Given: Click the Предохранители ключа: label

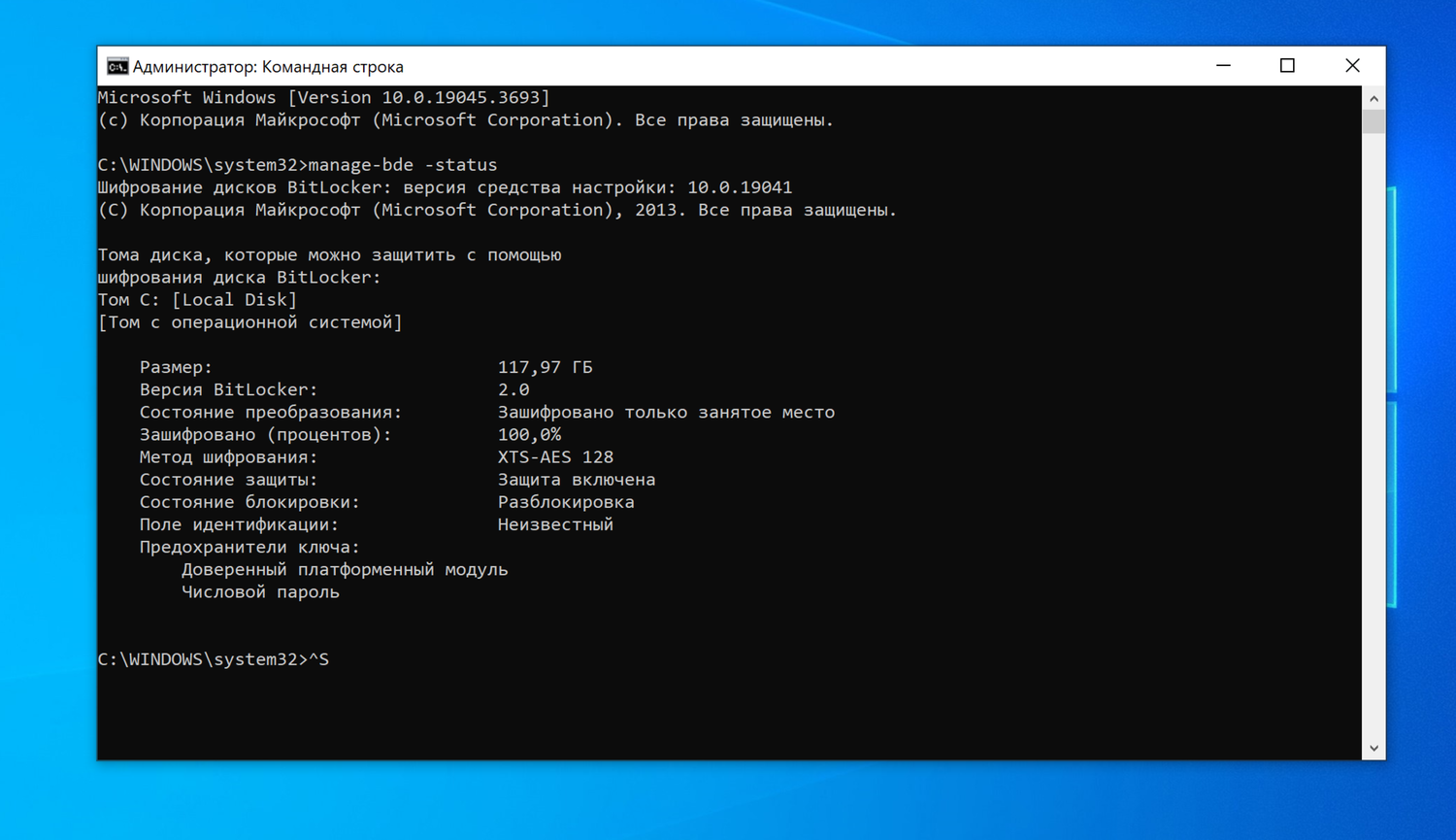Looking at the screenshot, I should coord(249,547).
